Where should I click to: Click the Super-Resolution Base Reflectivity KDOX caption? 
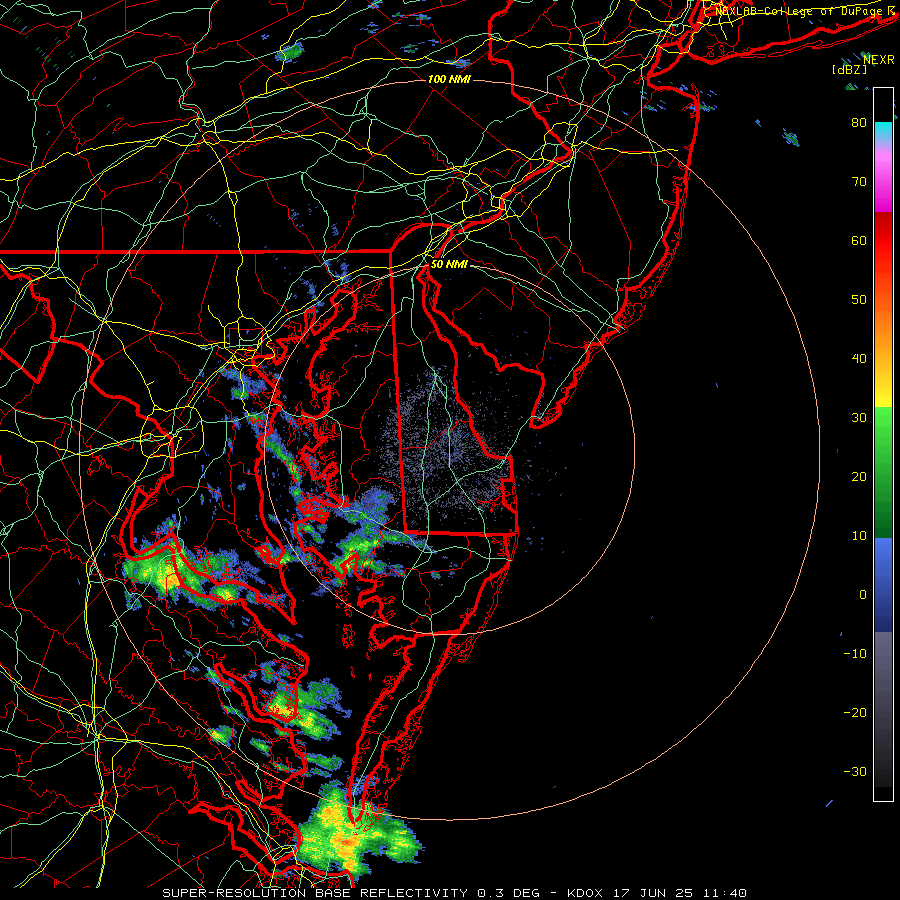pyautogui.click(x=455, y=893)
